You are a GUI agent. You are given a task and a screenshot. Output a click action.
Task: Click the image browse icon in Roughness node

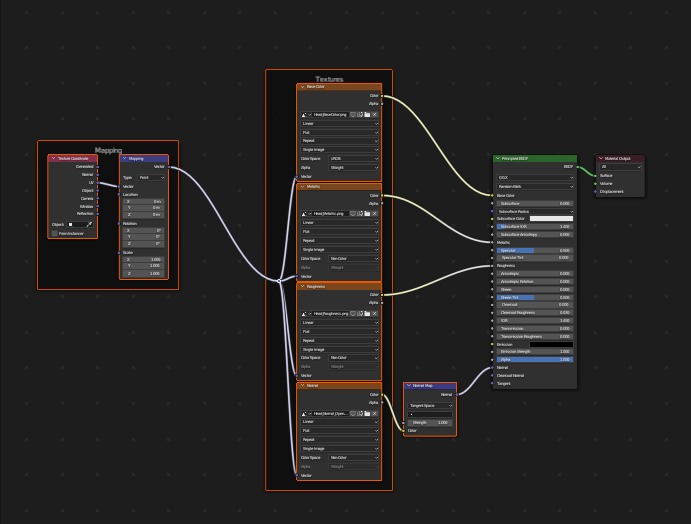coord(306,314)
